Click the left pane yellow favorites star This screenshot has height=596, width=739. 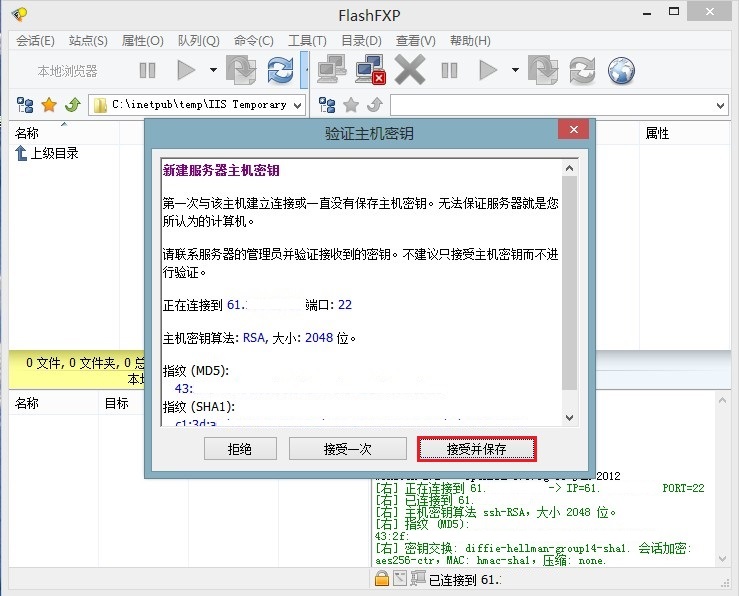pos(48,105)
